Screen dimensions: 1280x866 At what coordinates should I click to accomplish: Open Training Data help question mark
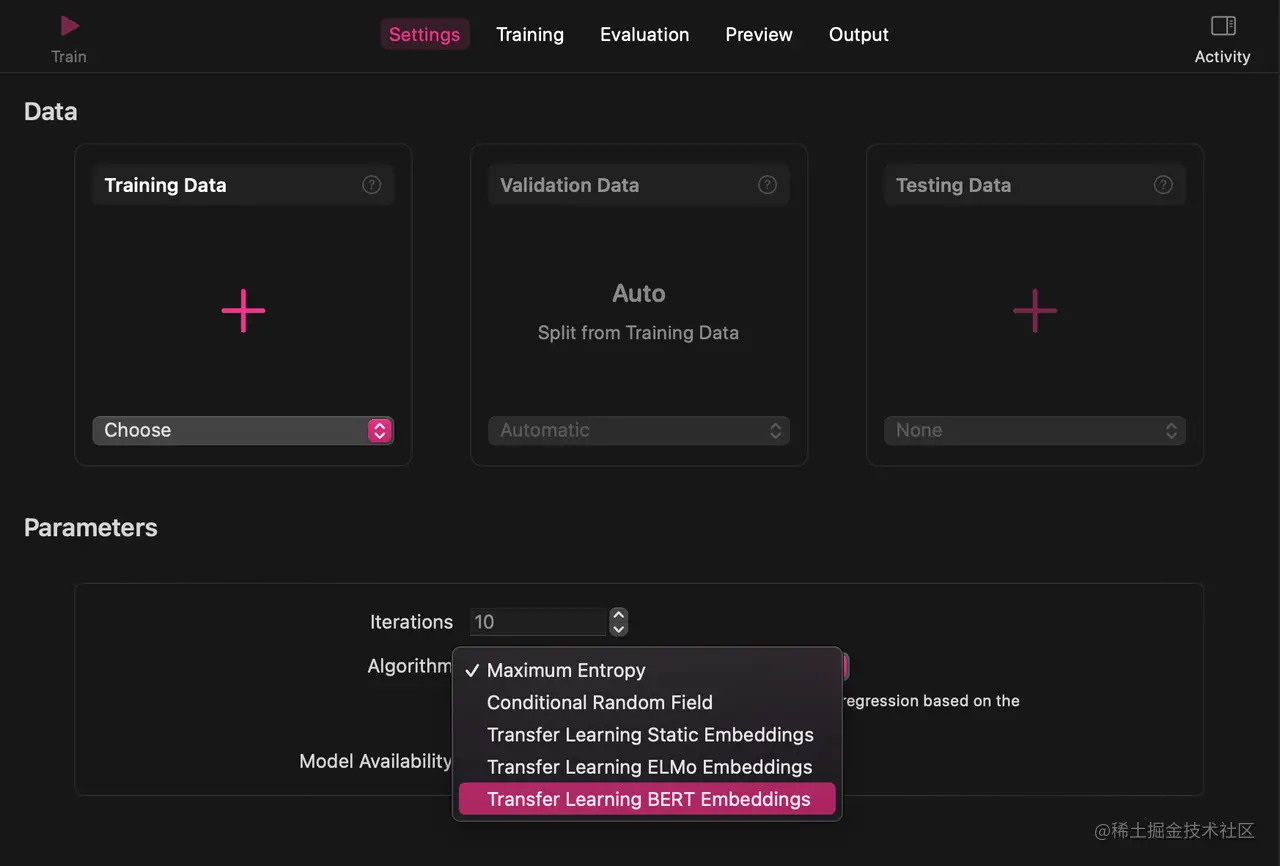tap(371, 185)
